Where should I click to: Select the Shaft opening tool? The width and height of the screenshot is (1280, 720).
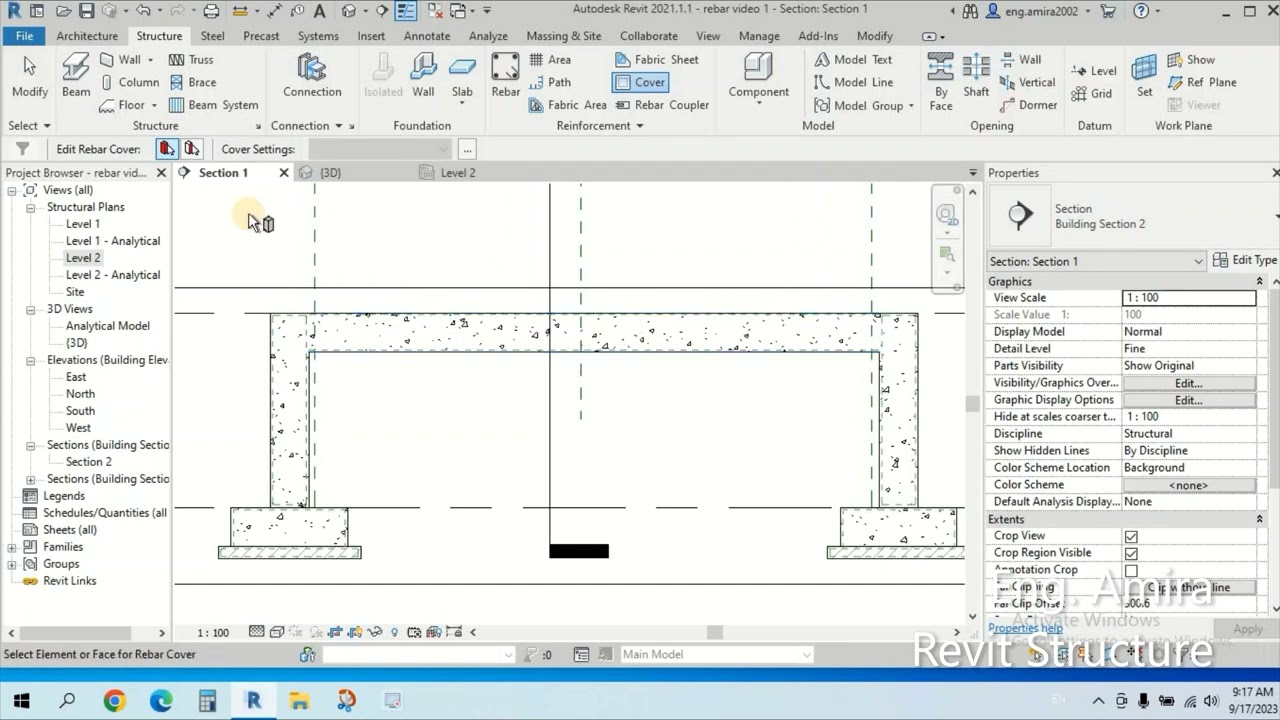click(x=976, y=76)
